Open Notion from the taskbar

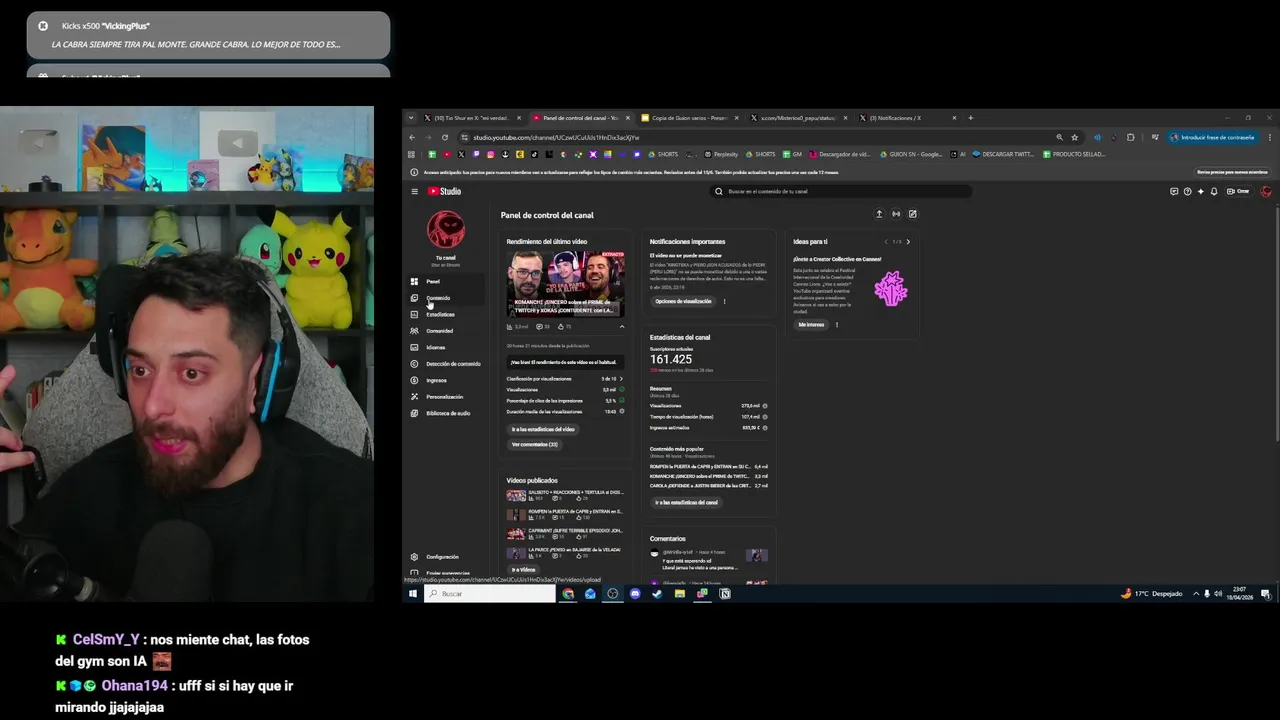point(725,594)
